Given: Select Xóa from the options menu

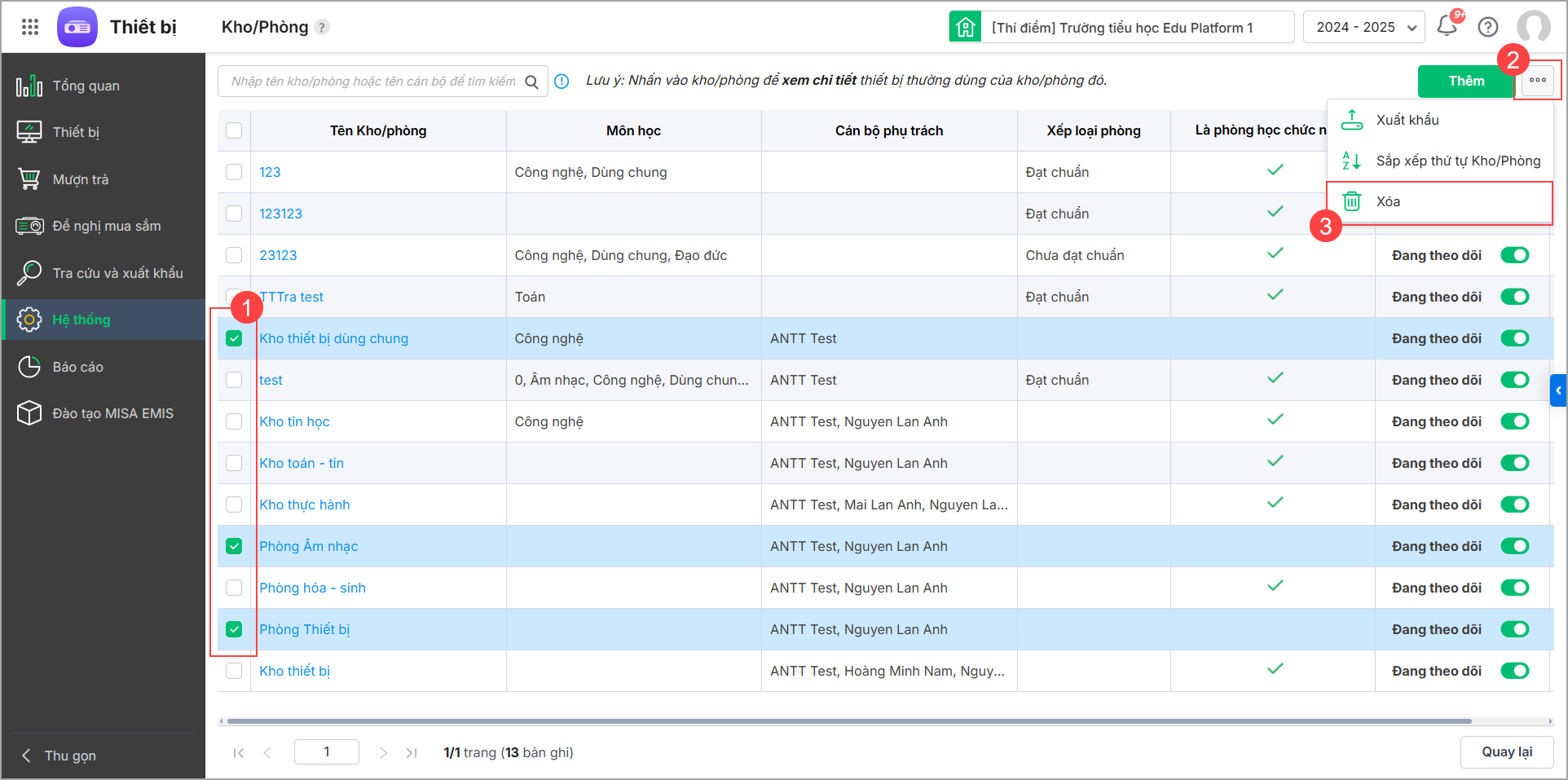Looking at the screenshot, I should coord(1388,201).
